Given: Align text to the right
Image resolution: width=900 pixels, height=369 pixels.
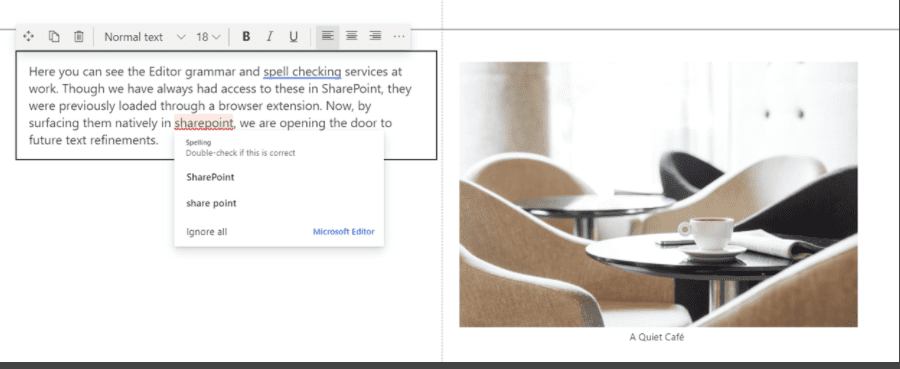Looking at the screenshot, I should (x=375, y=36).
